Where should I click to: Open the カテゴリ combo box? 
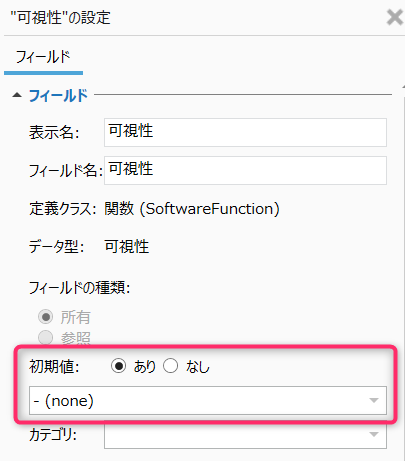(245, 435)
